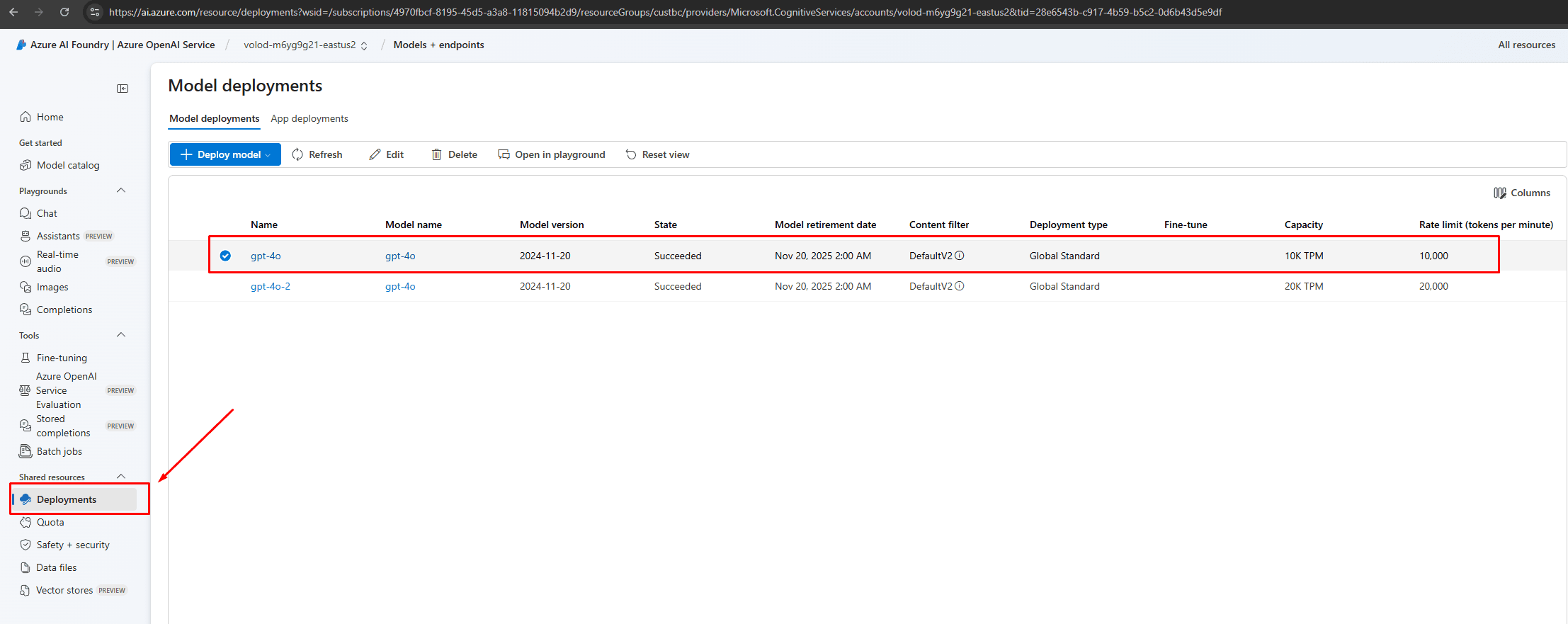Open the Assistants playground
This screenshot has width=1568, height=624.
coord(58,236)
